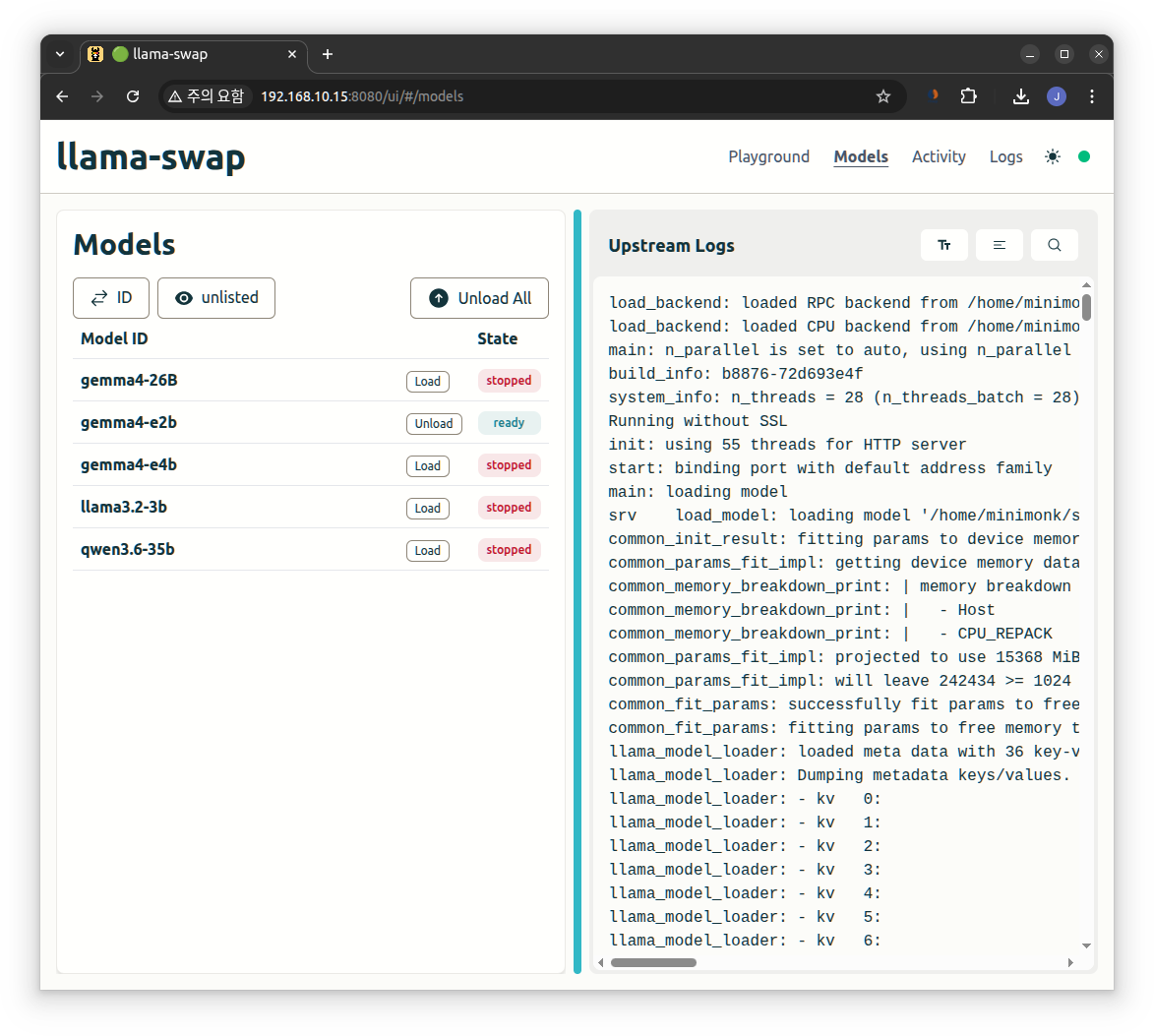Load the llama3.2-3b model
Image resolution: width=1154 pixels, height=1036 pixels.
(x=428, y=509)
